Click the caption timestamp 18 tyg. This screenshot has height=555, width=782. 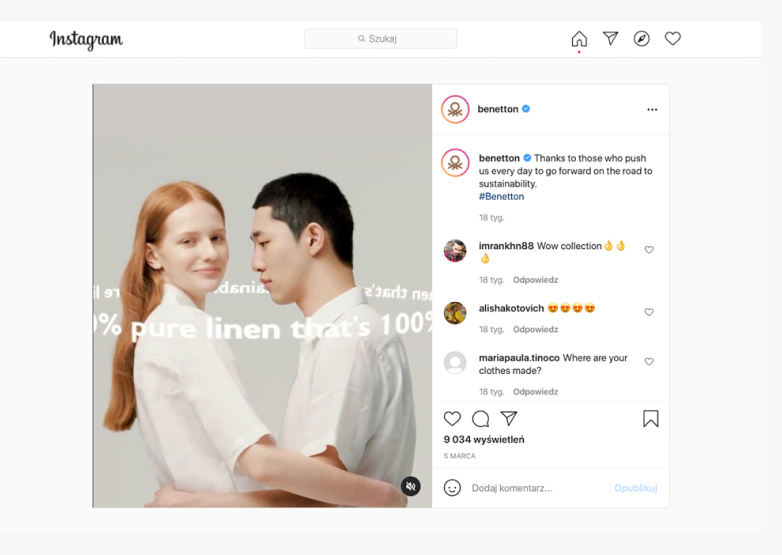coord(491,217)
